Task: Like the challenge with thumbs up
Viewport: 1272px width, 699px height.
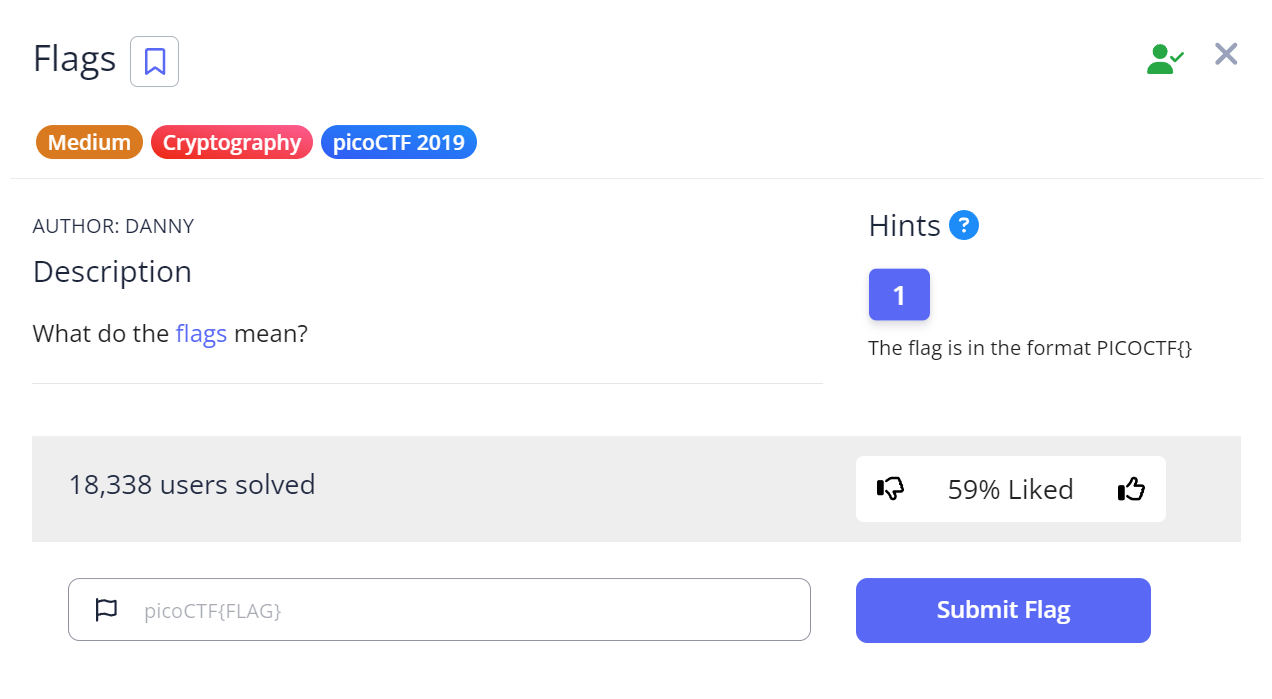Action: point(1131,489)
